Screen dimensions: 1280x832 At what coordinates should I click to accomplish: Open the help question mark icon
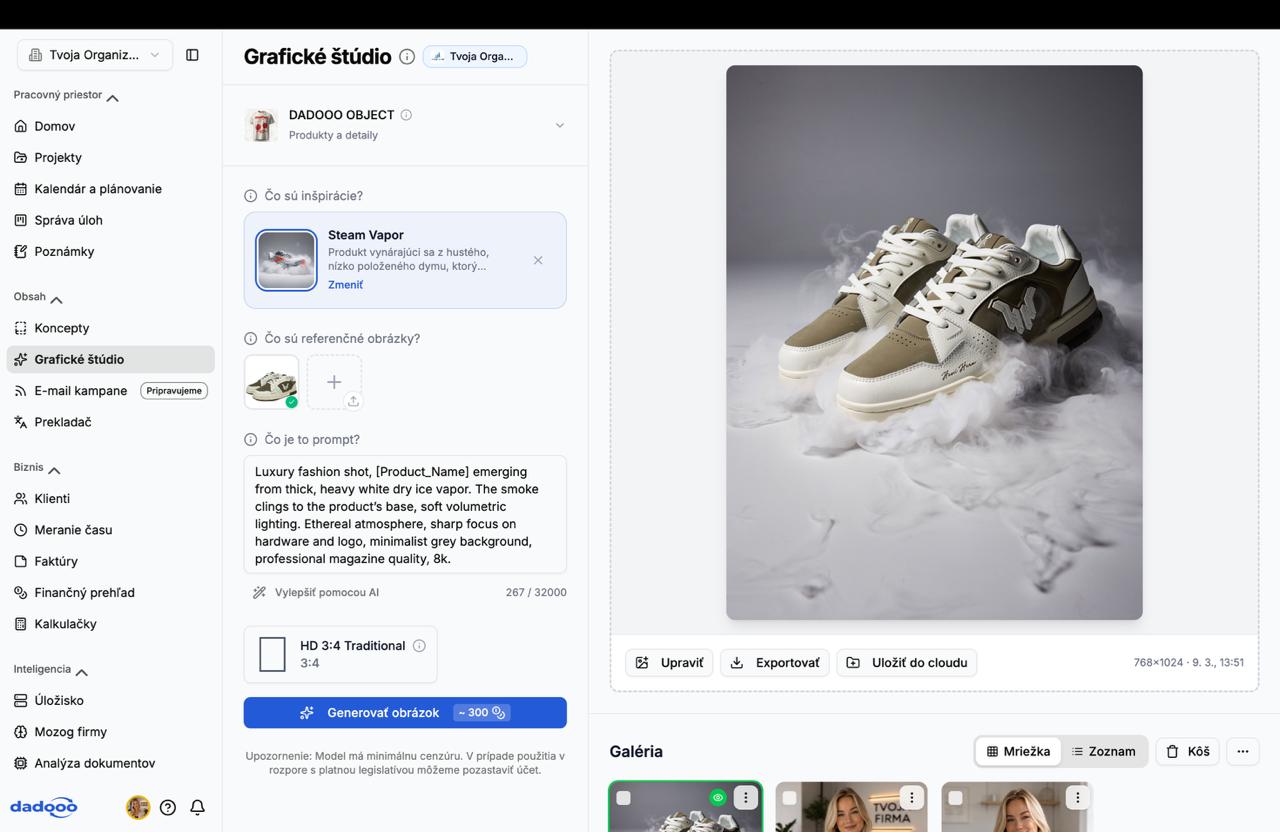click(x=168, y=807)
